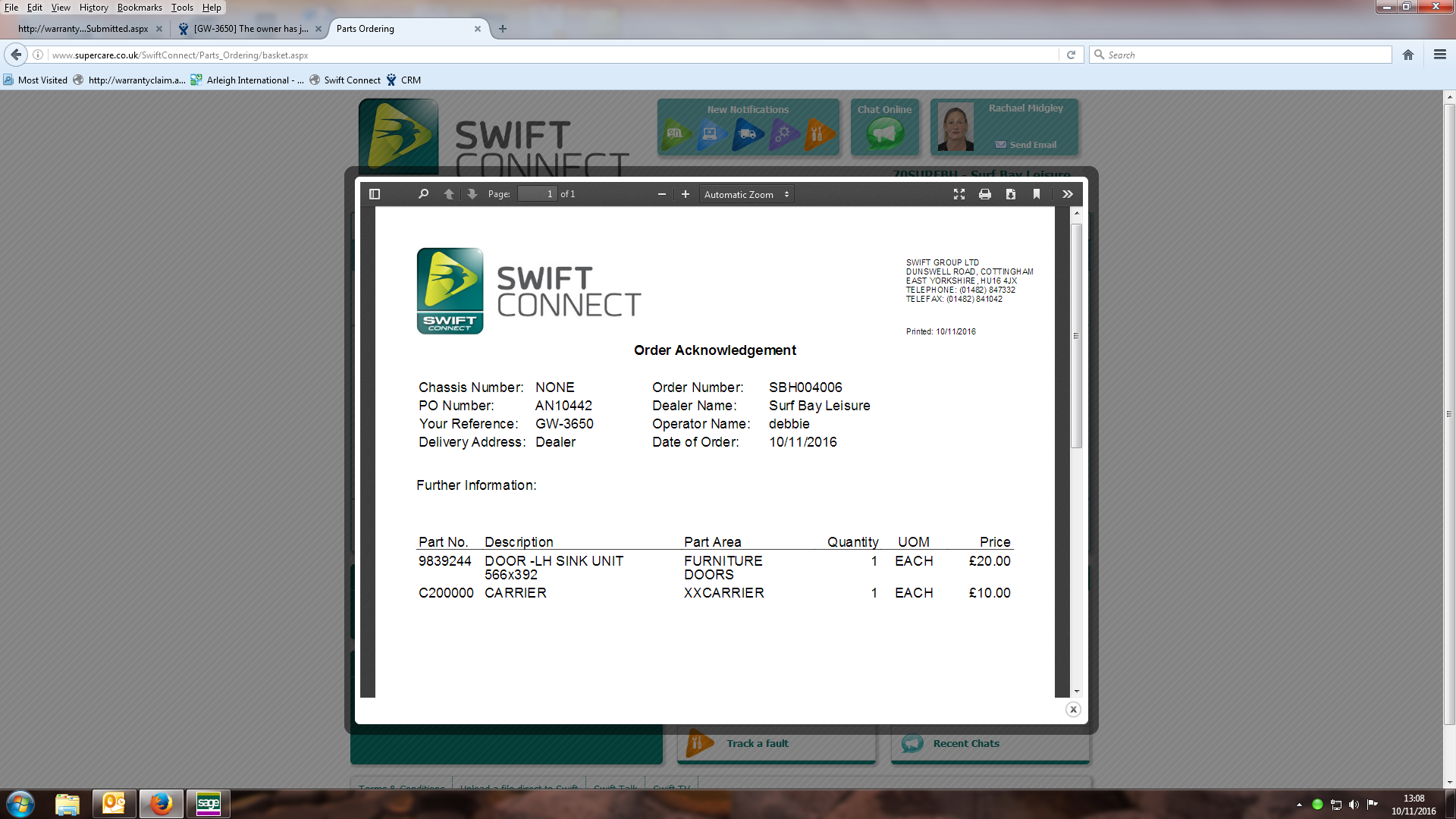Click the page number input field
Viewport: 1456px width, 819px height.
(537, 194)
